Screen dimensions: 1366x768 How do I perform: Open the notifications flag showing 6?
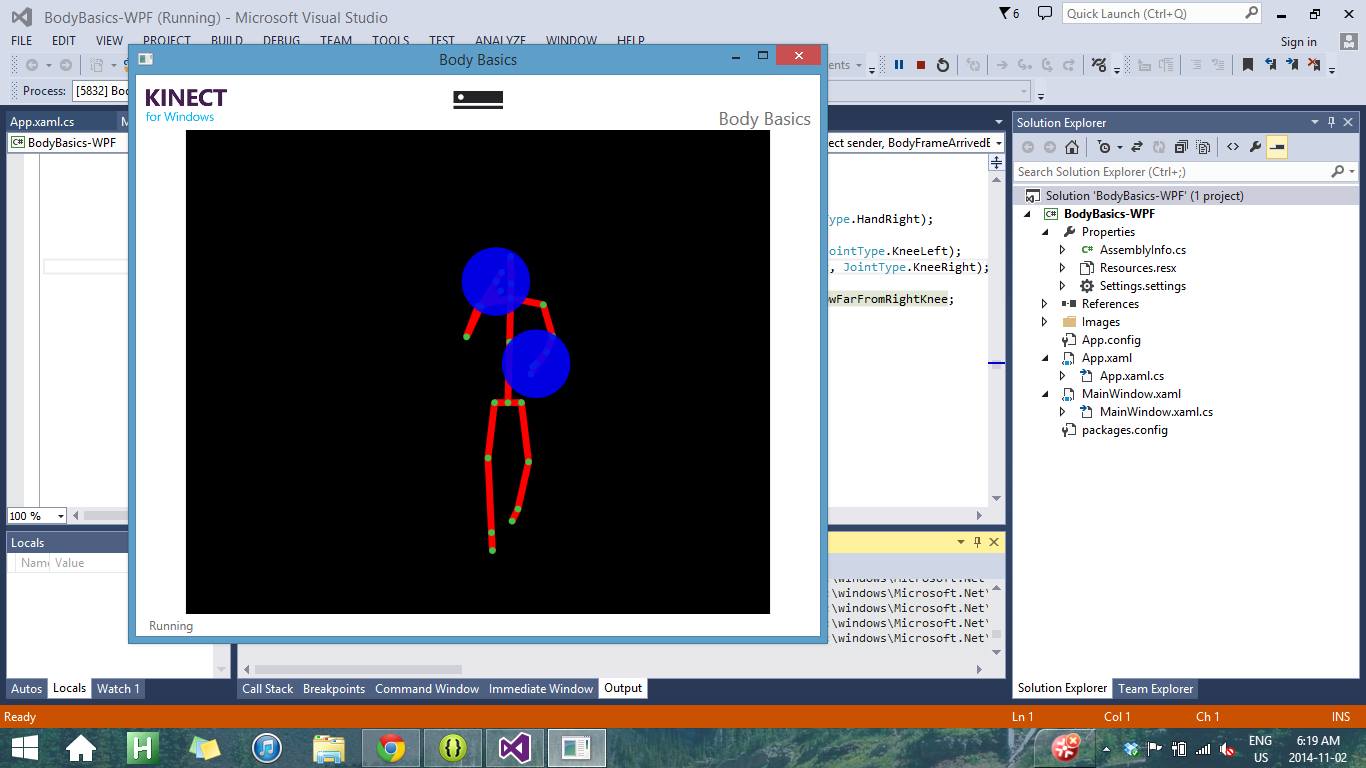click(1010, 13)
